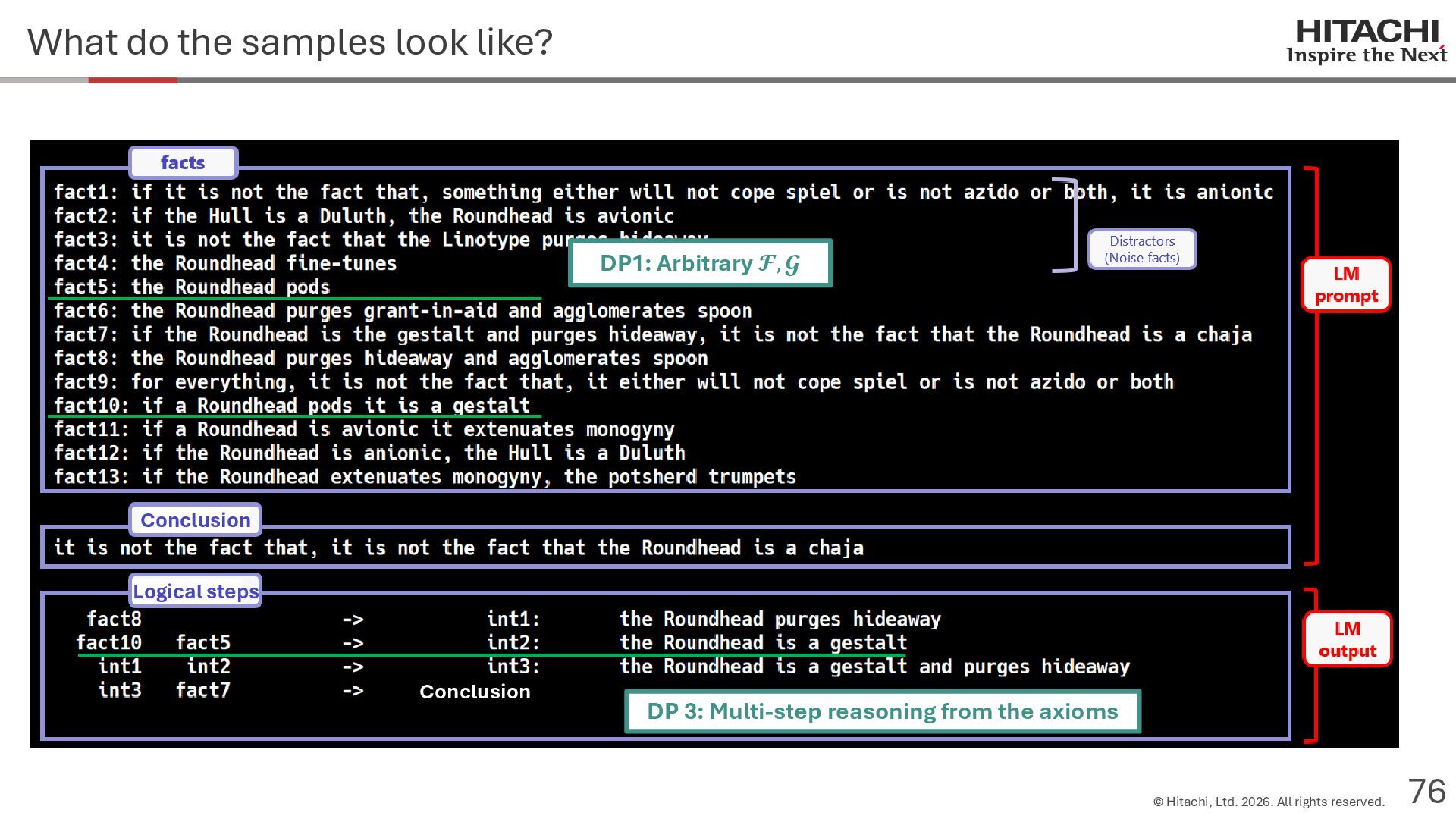This screenshot has width=1456, height=819.
Task: Click the bold 'Conclusion' in logical steps
Action: coord(475,692)
